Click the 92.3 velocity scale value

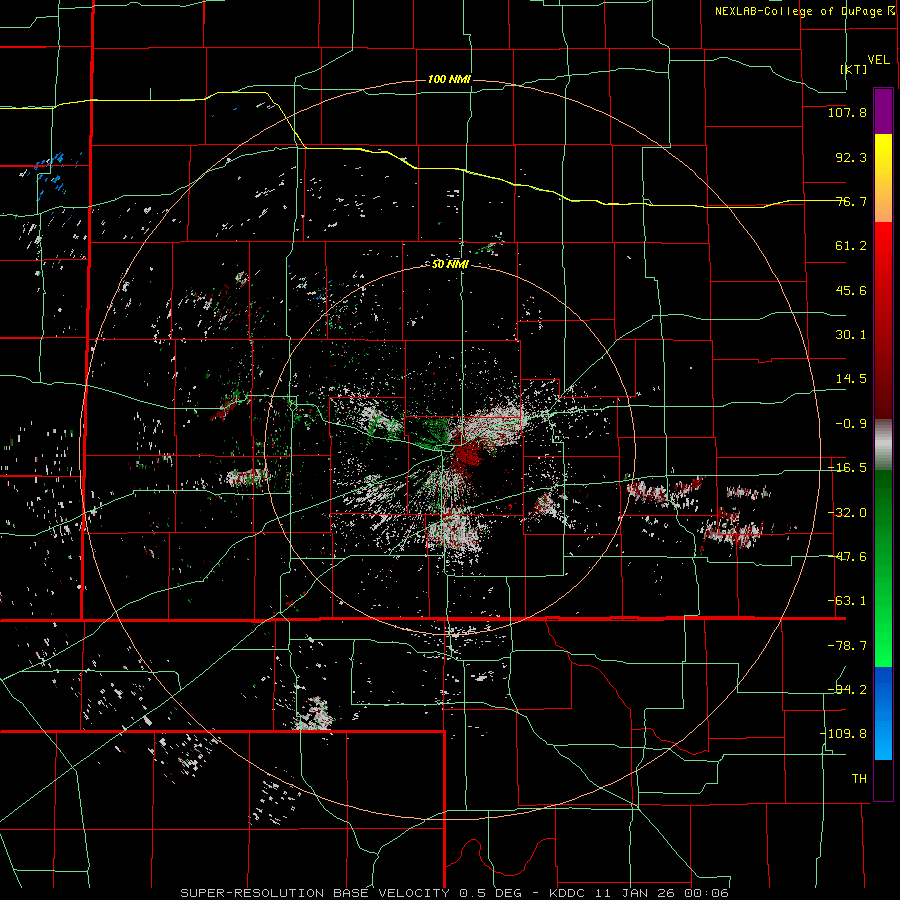(x=851, y=157)
